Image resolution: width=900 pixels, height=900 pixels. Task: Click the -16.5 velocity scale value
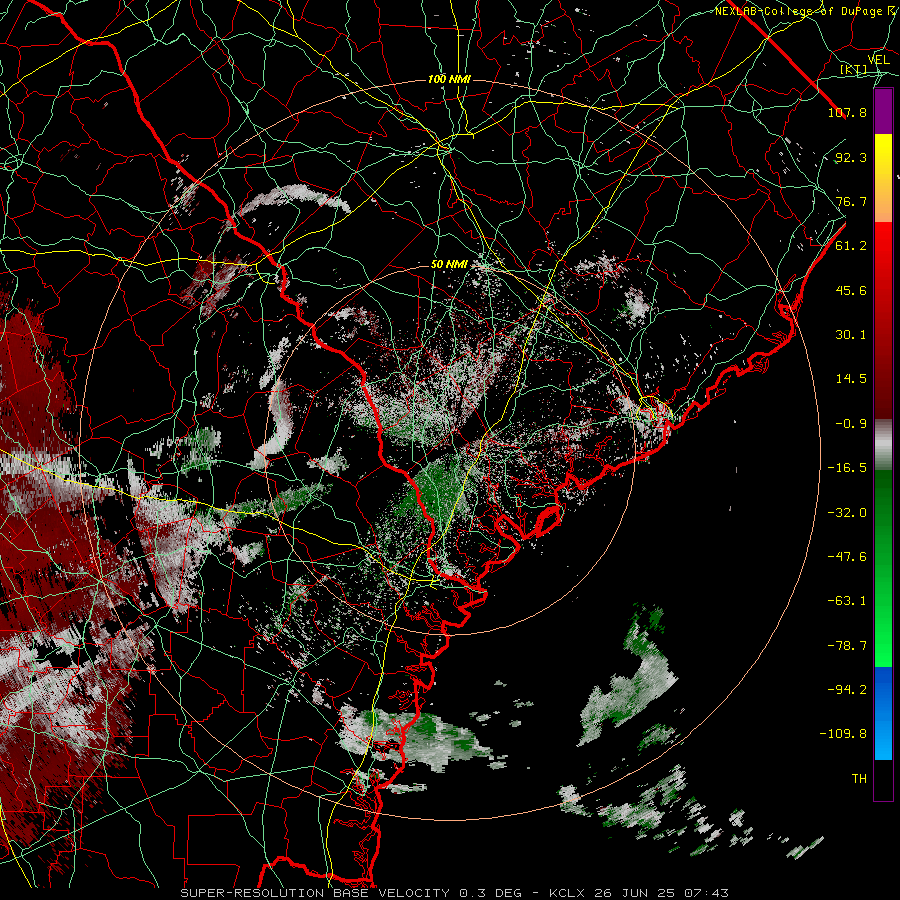[x=847, y=468]
